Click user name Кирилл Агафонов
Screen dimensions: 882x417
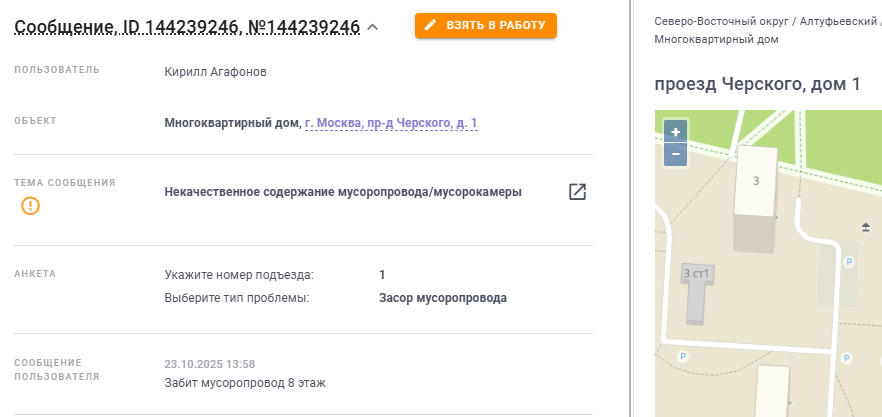coord(215,71)
